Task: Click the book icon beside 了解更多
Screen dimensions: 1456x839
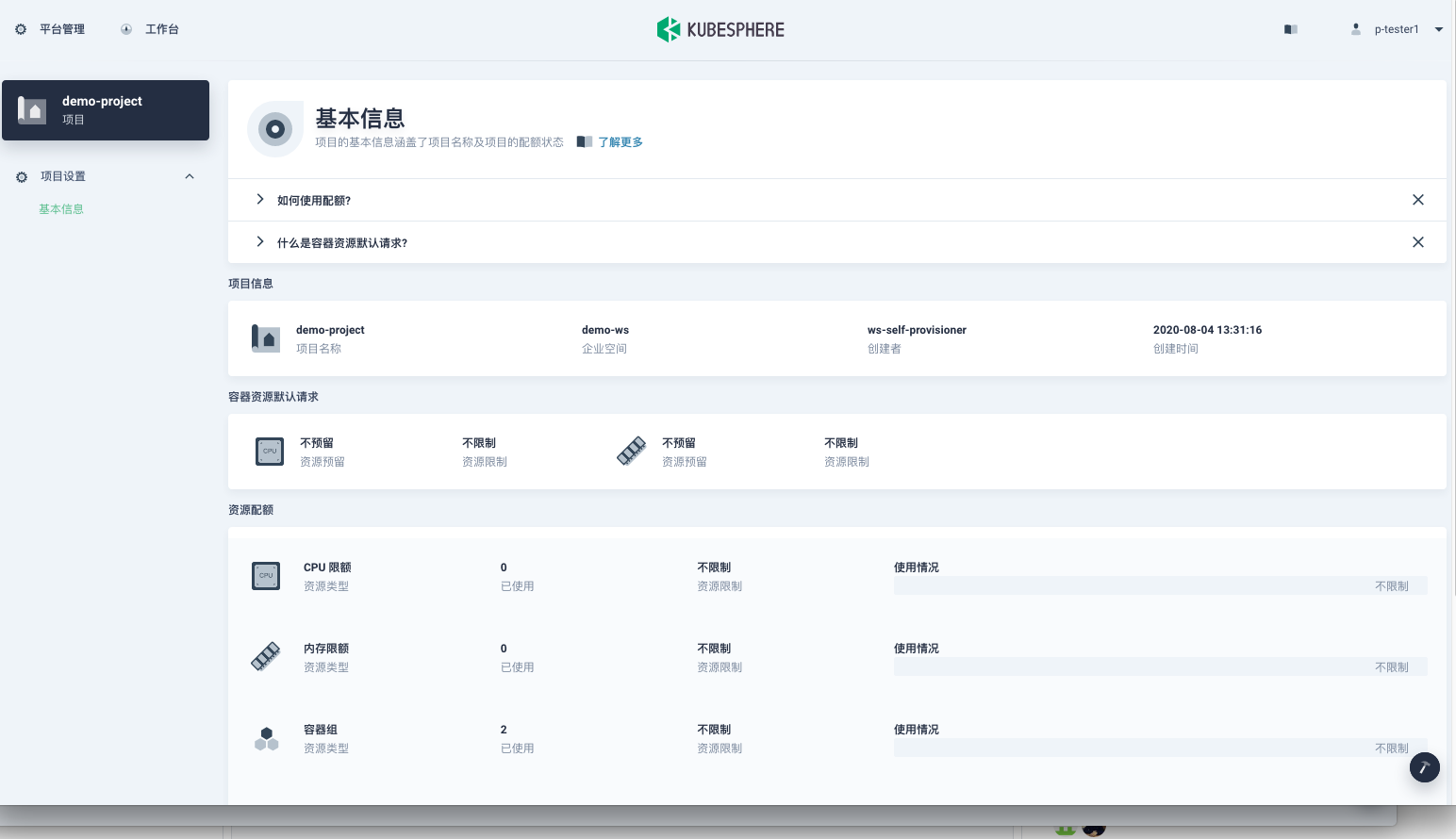Action: pyautogui.click(x=585, y=142)
